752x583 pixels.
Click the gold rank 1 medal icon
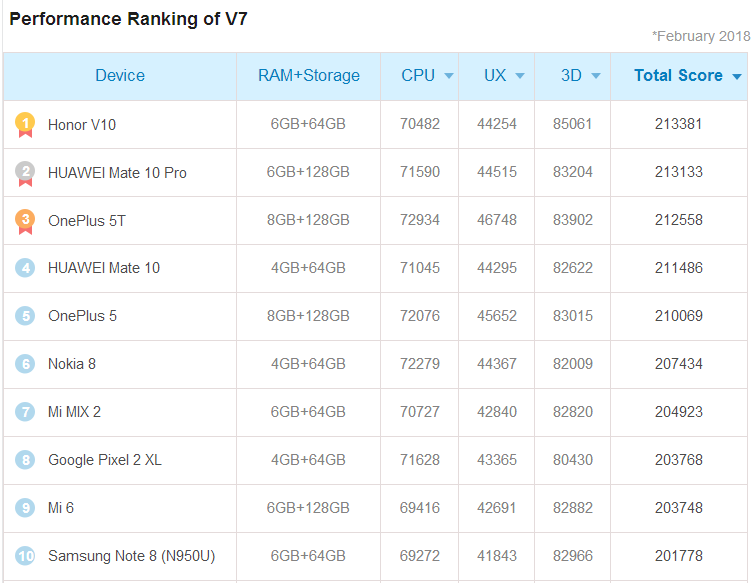(25, 125)
